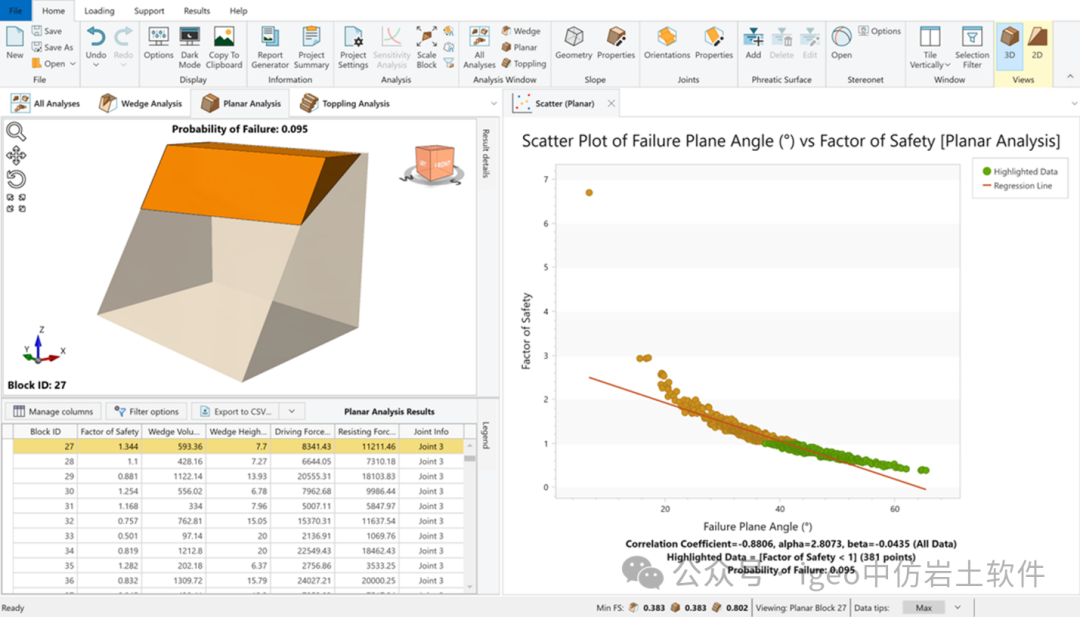
Task: Open the Selection Filter
Action: coord(972,47)
